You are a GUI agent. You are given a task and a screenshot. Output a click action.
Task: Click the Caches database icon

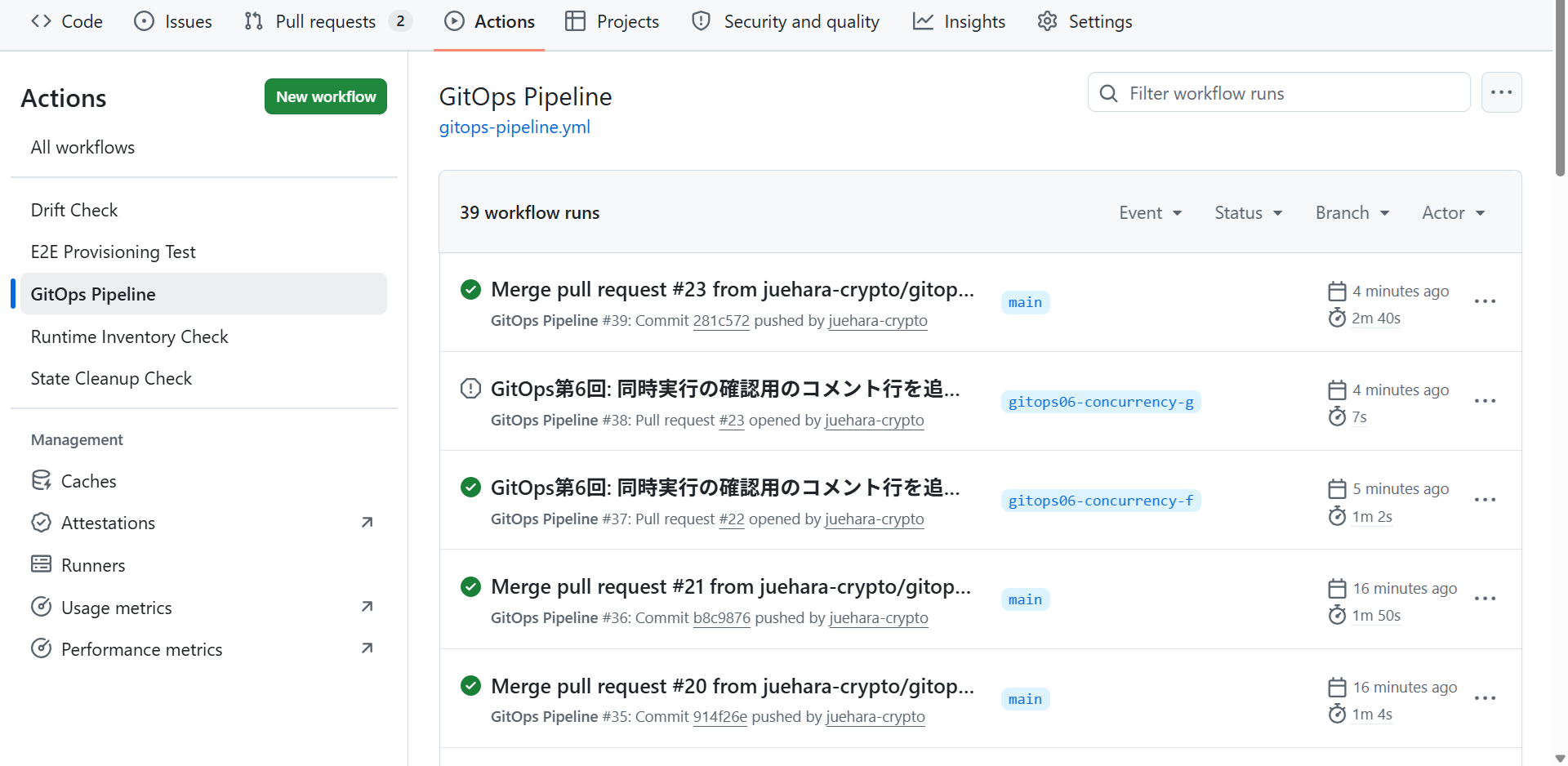[41, 481]
